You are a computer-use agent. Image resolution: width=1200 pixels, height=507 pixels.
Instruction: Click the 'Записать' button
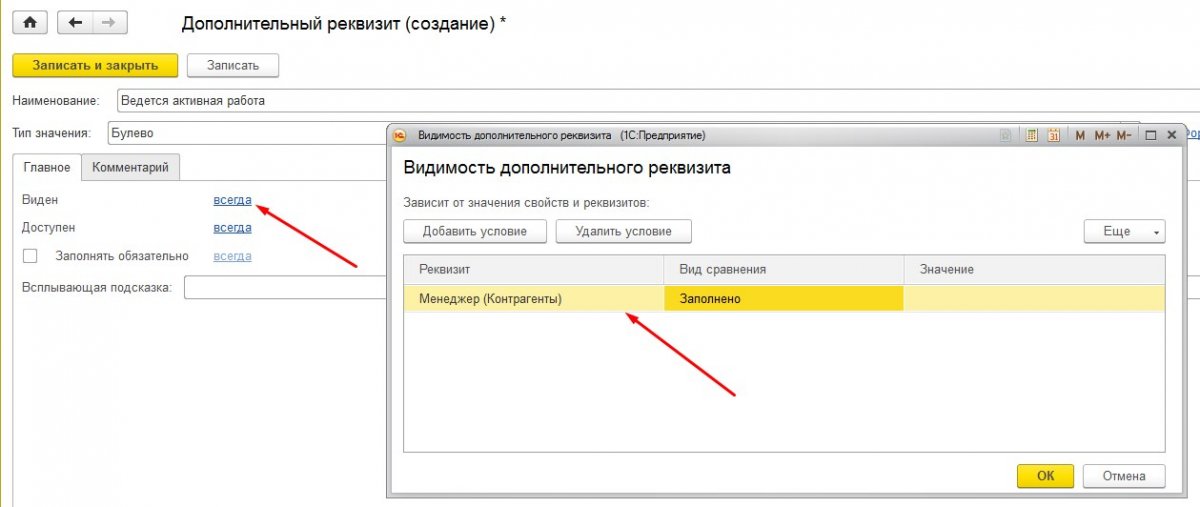coord(233,65)
